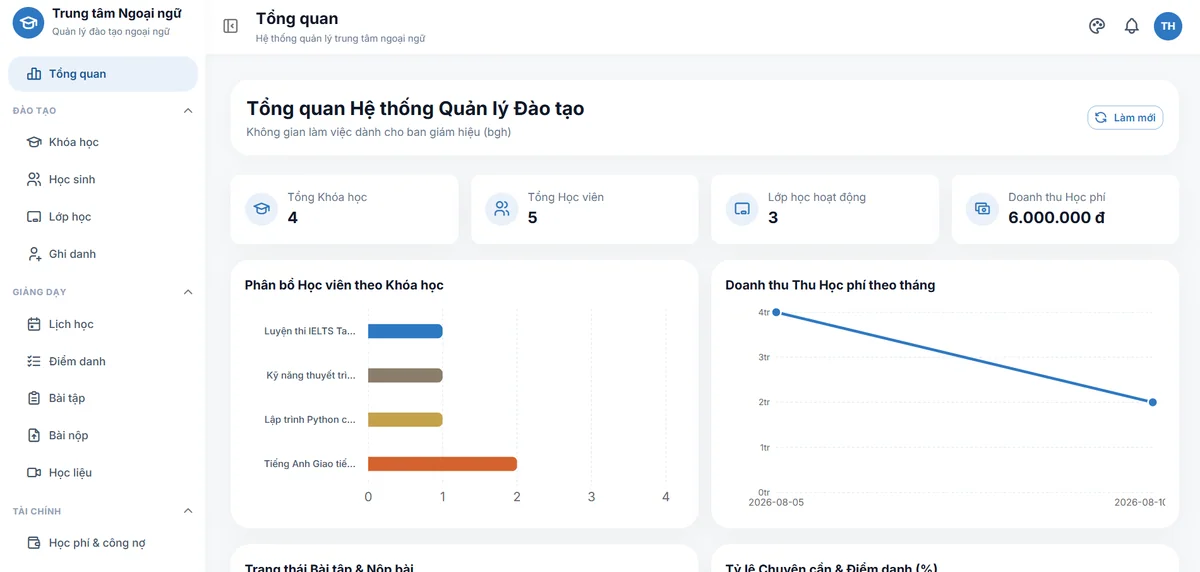The width and height of the screenshot is (1200, 572).
Task: Click the Tổng Học viên card icon
Action: (x=502, y=209)
